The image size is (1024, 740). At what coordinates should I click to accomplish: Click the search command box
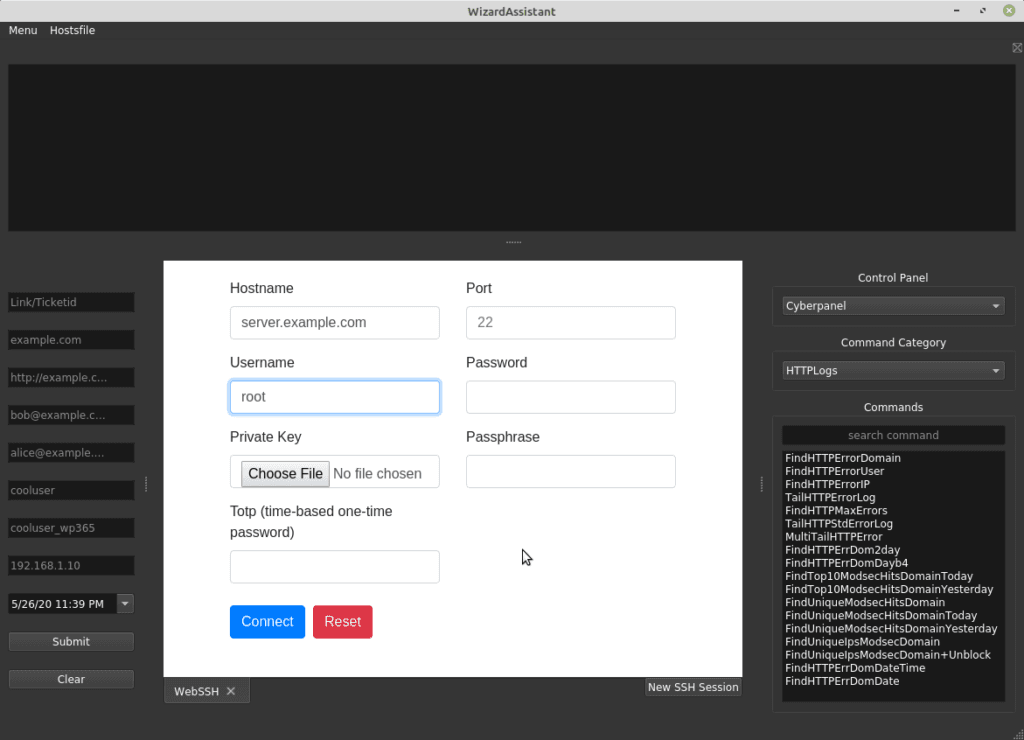click(893, 435)
